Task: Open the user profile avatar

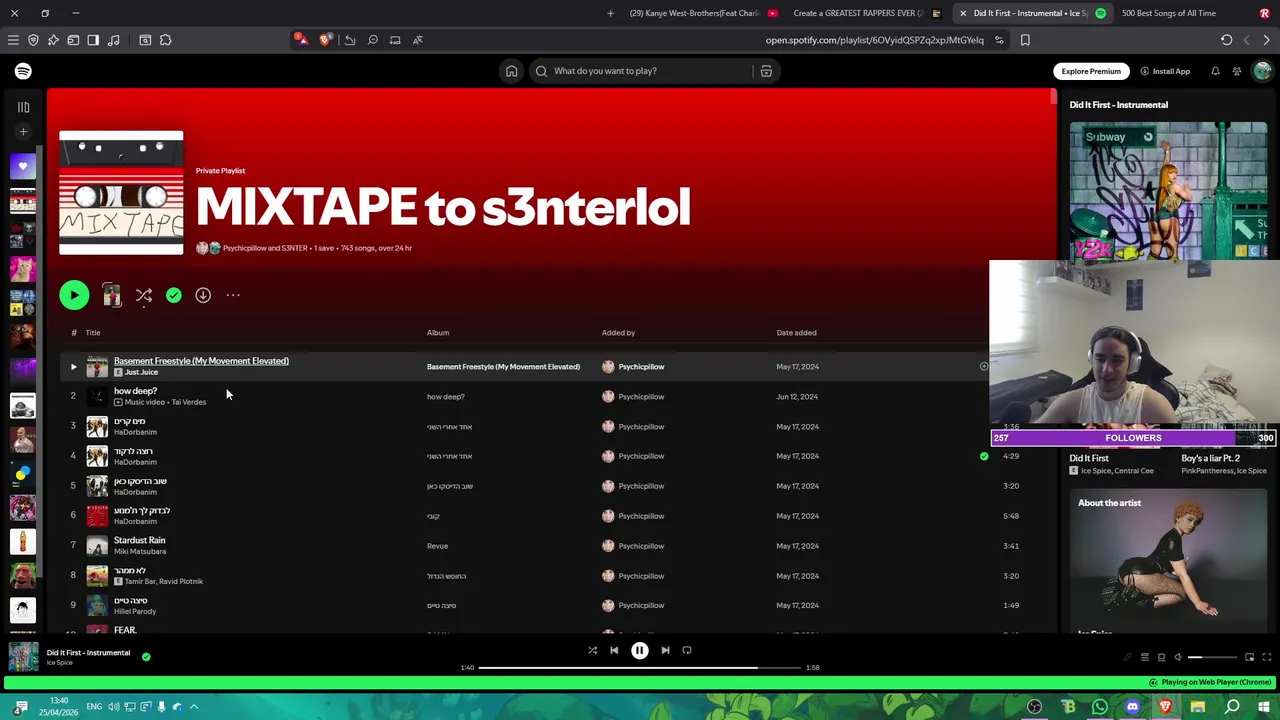Action: 1262,71
